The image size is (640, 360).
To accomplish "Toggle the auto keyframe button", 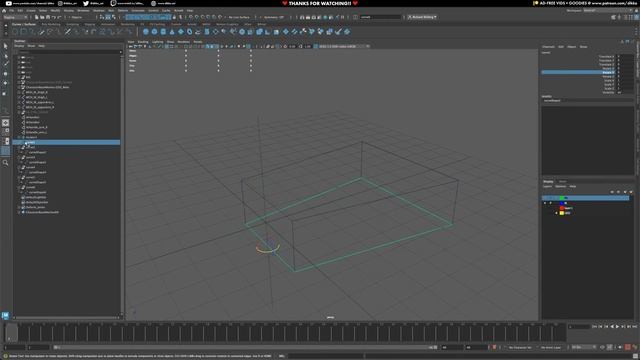I will (x=628, y=347).
